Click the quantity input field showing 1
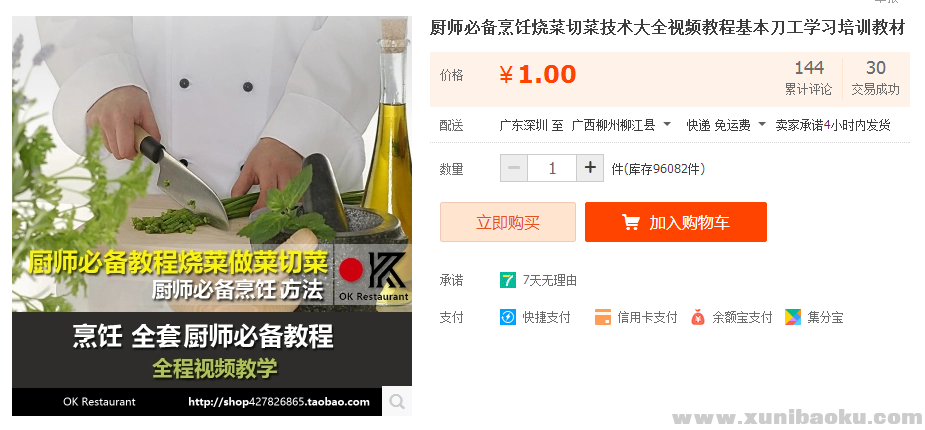 (552, 168)
